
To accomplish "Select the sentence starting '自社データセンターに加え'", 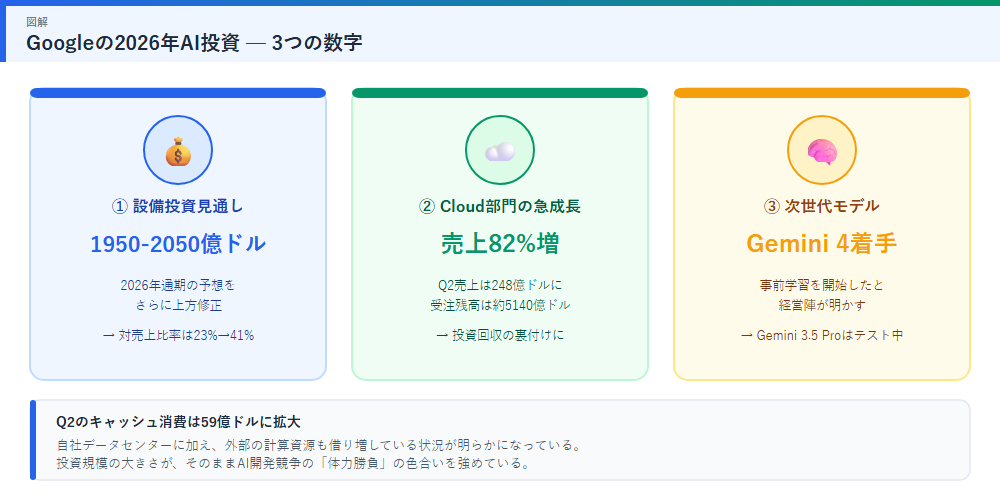I will [318, 444].
